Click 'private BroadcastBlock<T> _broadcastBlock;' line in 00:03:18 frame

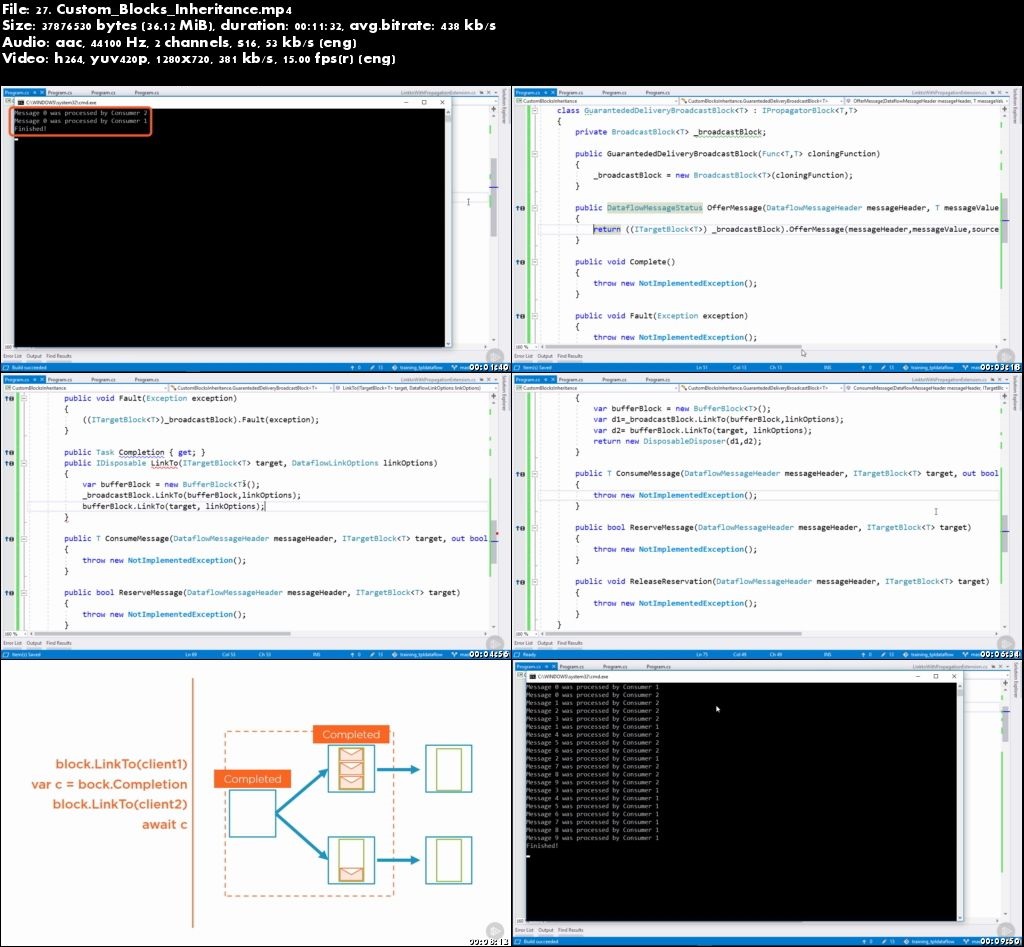pos(671,133)
